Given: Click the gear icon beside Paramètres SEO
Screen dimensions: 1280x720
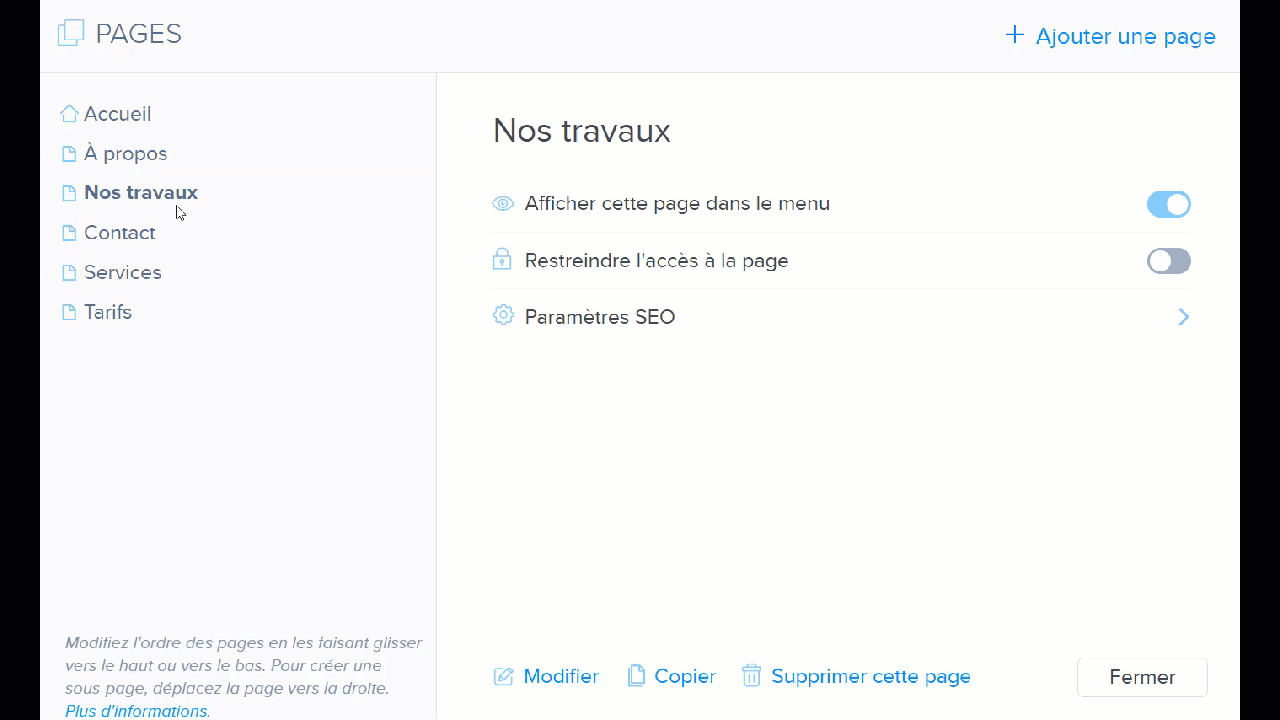Looking at the screenshot, I should tap(503, 316).
